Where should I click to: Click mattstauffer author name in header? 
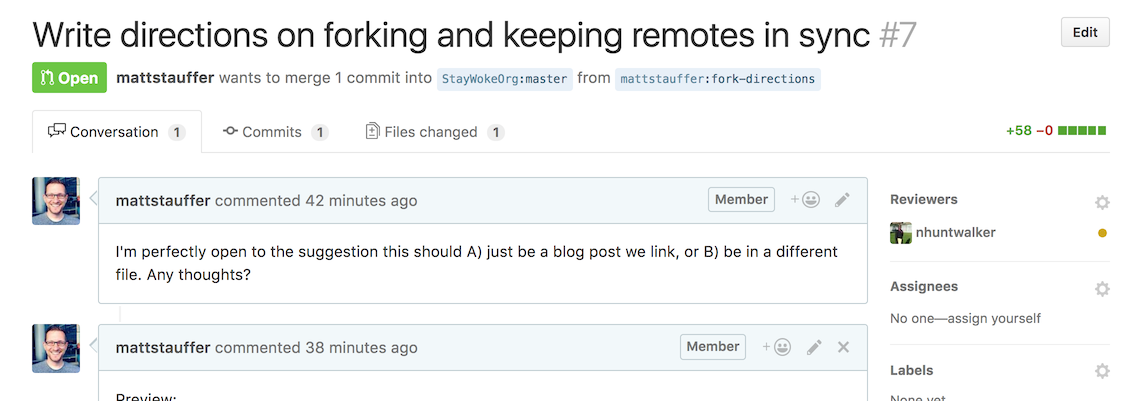click(x=165, y=78)
